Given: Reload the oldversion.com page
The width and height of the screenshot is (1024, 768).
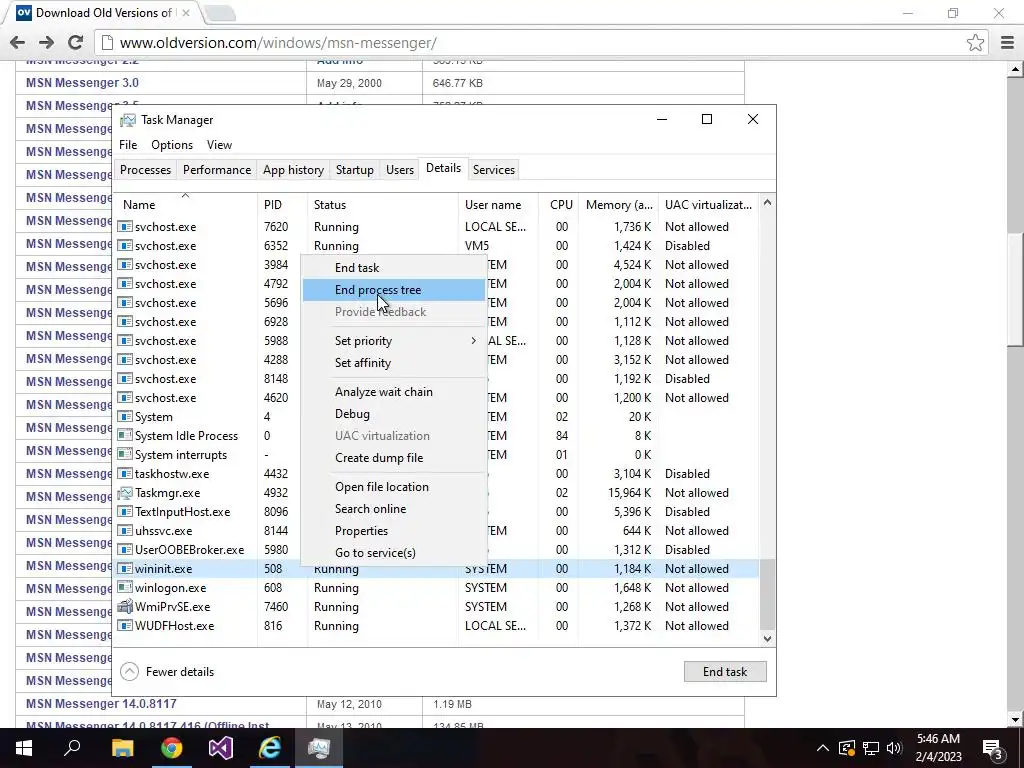Looking at the screenshot, I should point(76,42).
